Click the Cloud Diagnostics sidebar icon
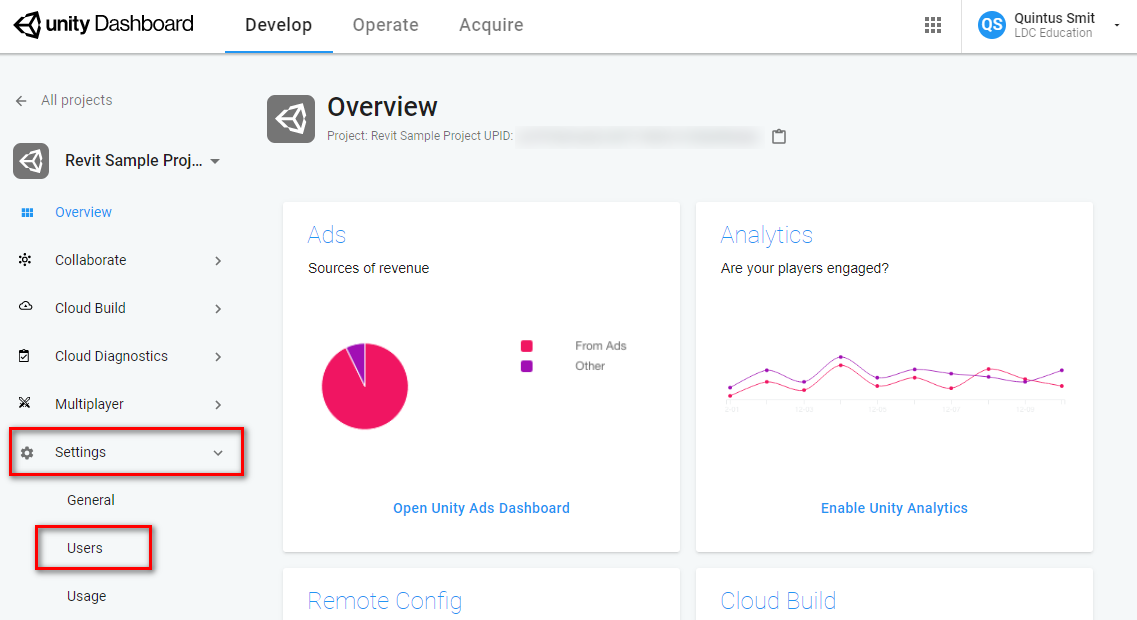The width and height of the screenshot is (1137, 620). click(26, 356)
